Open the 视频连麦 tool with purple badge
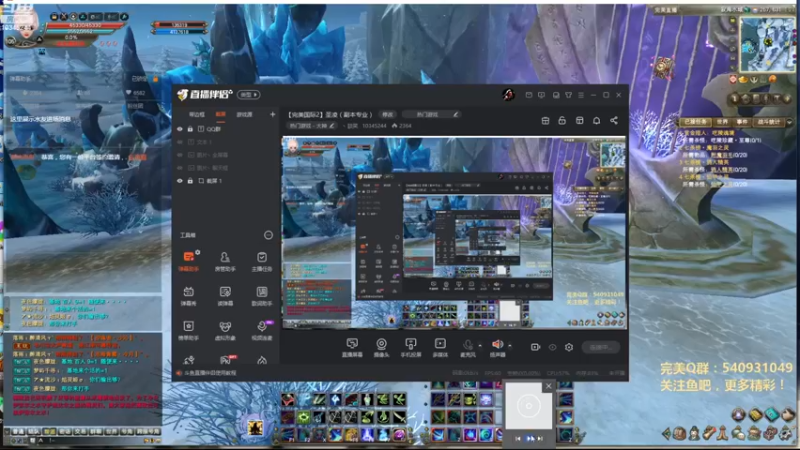The image size is (800, 450). [262, 331]
